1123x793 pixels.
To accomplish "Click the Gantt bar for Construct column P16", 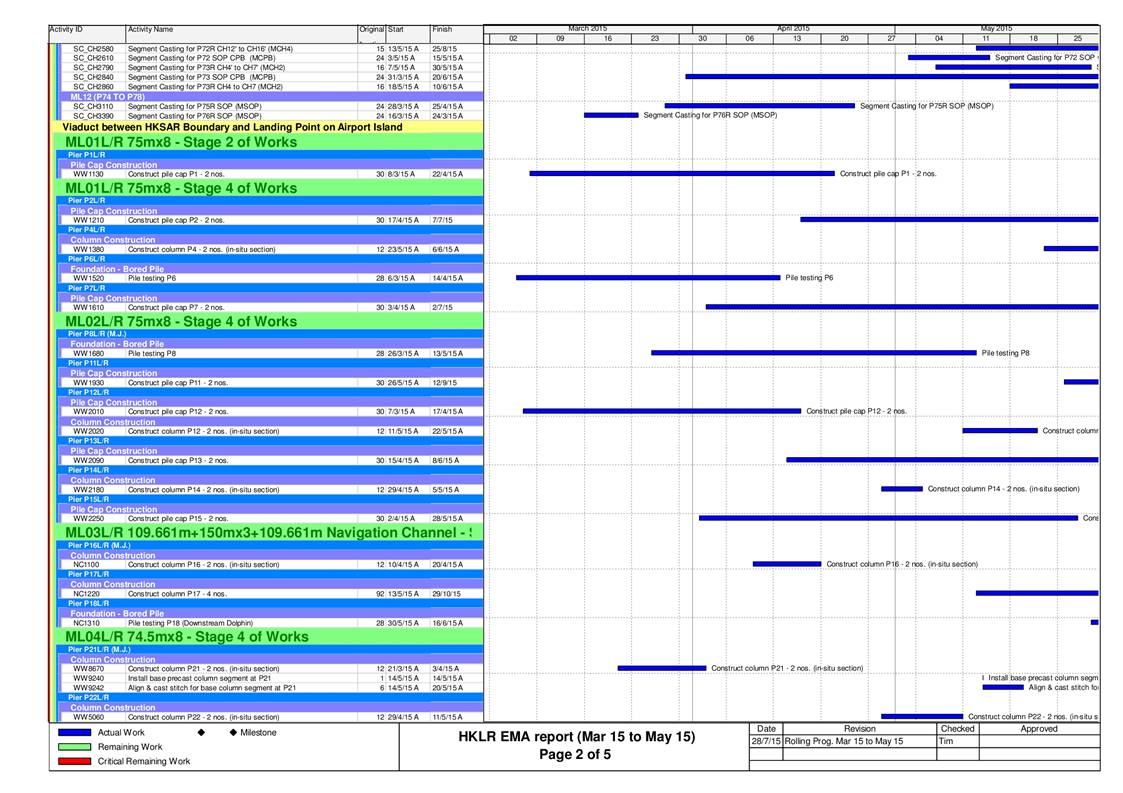I will [x=786, y=564].
